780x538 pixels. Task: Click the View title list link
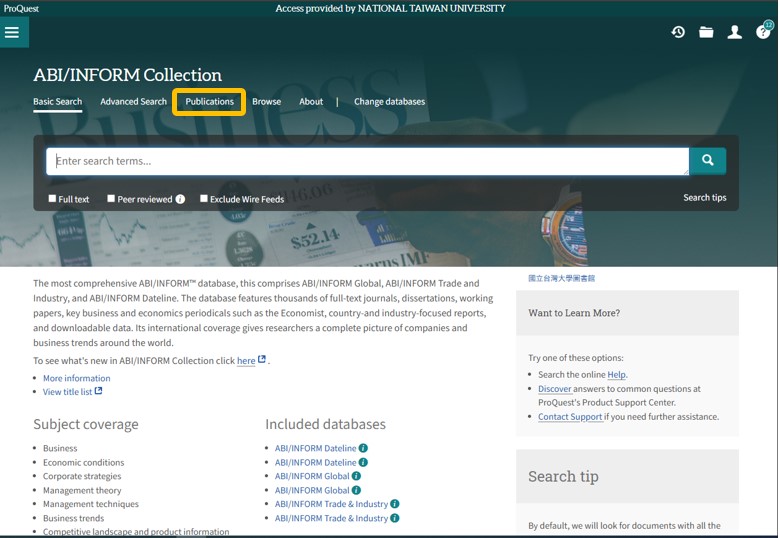(x=67, y=392)
